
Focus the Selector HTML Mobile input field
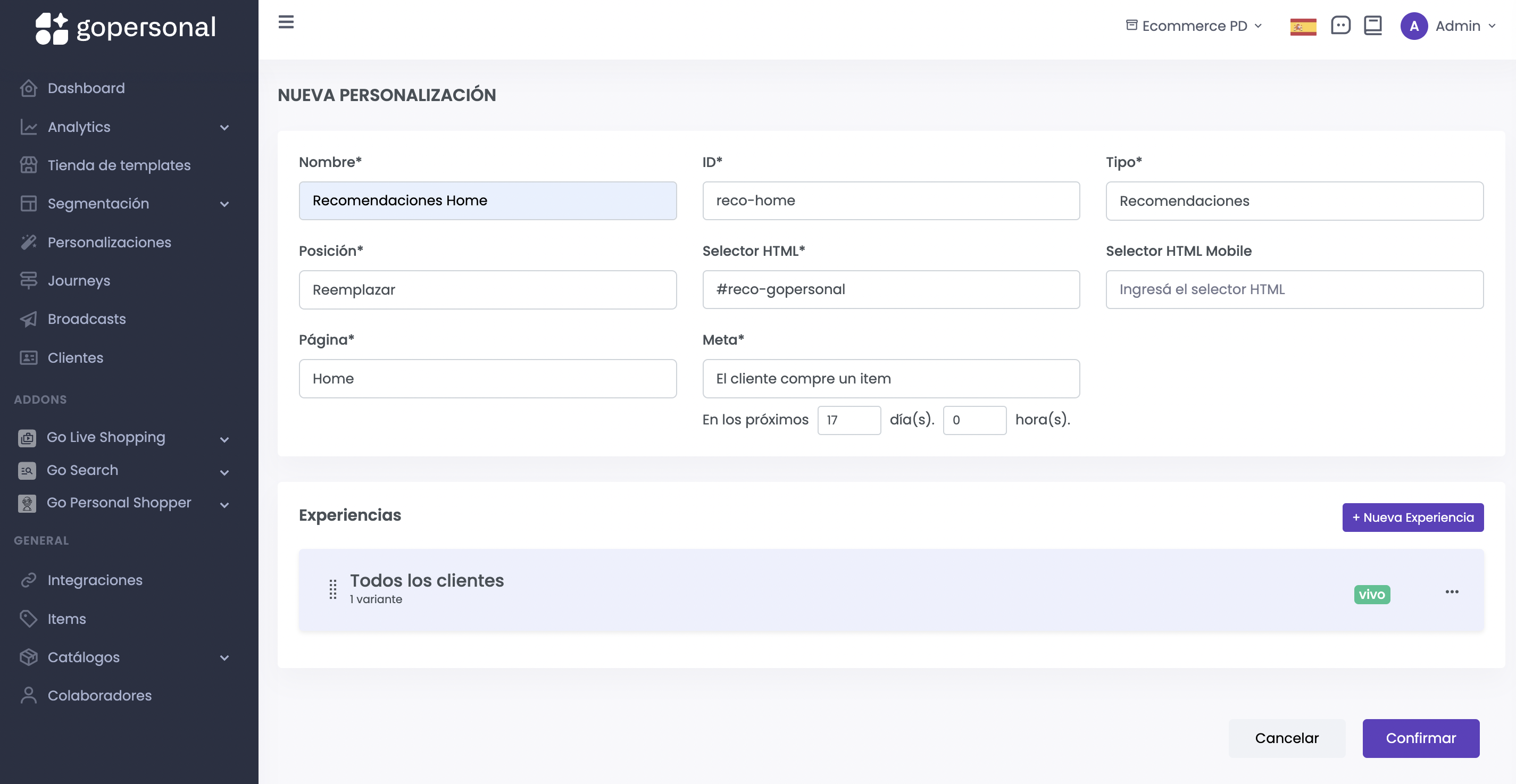[1294, 289]
